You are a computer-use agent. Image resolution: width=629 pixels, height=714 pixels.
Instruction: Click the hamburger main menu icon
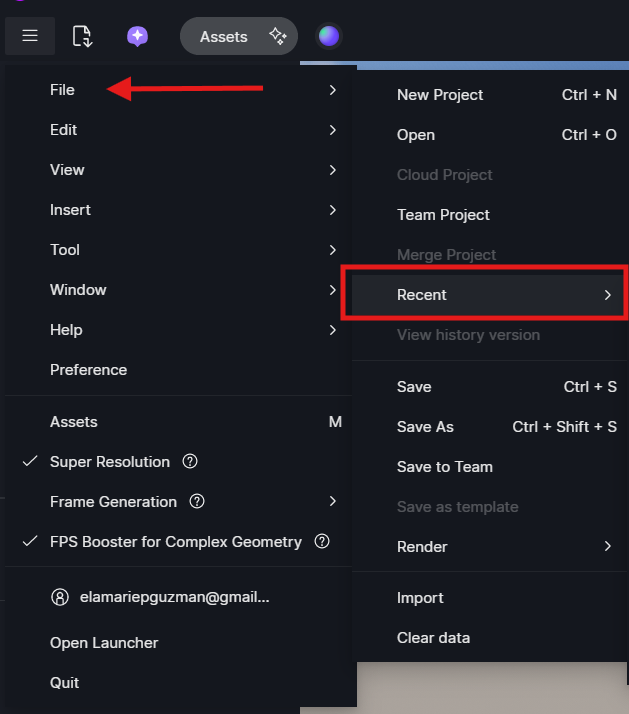coord(30,36)
